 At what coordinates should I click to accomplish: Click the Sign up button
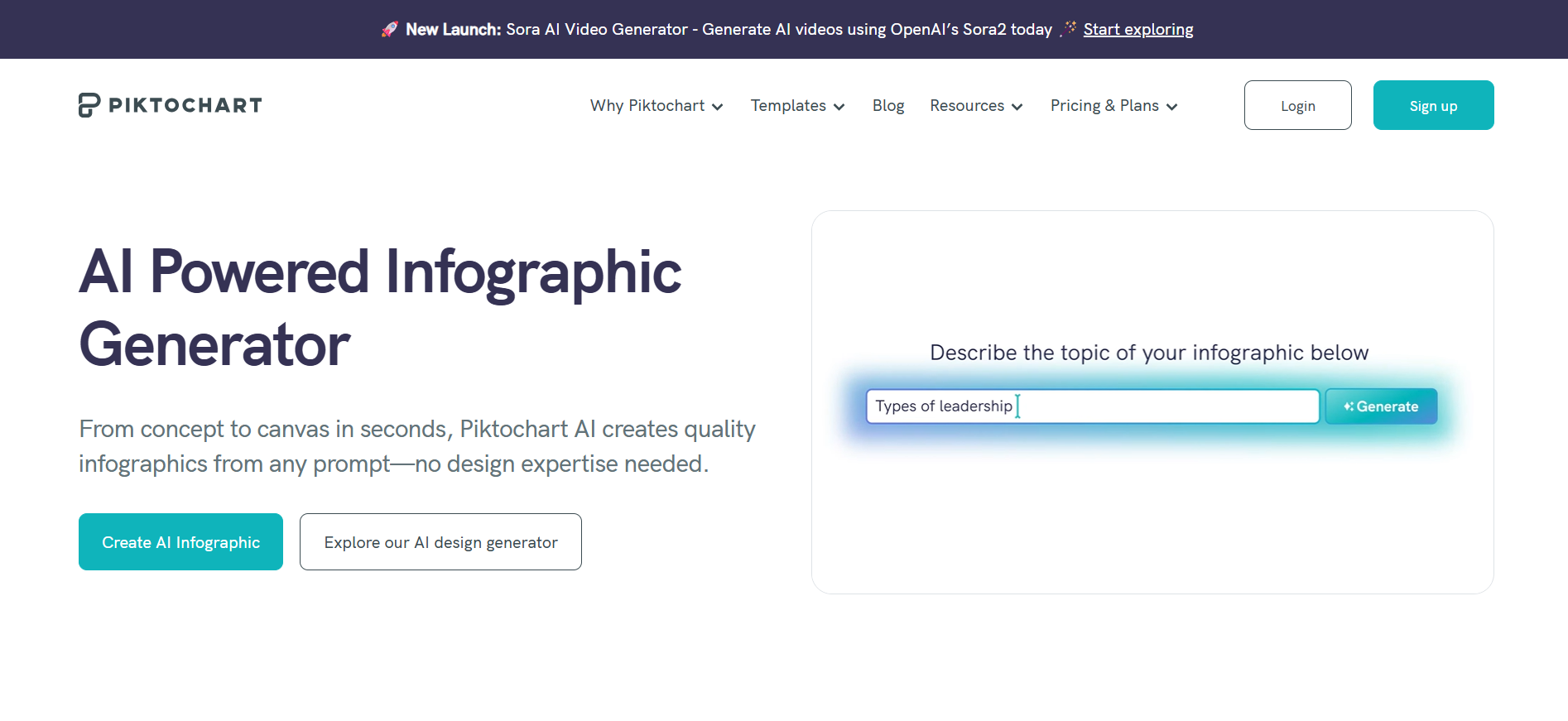click(1433, 105)
